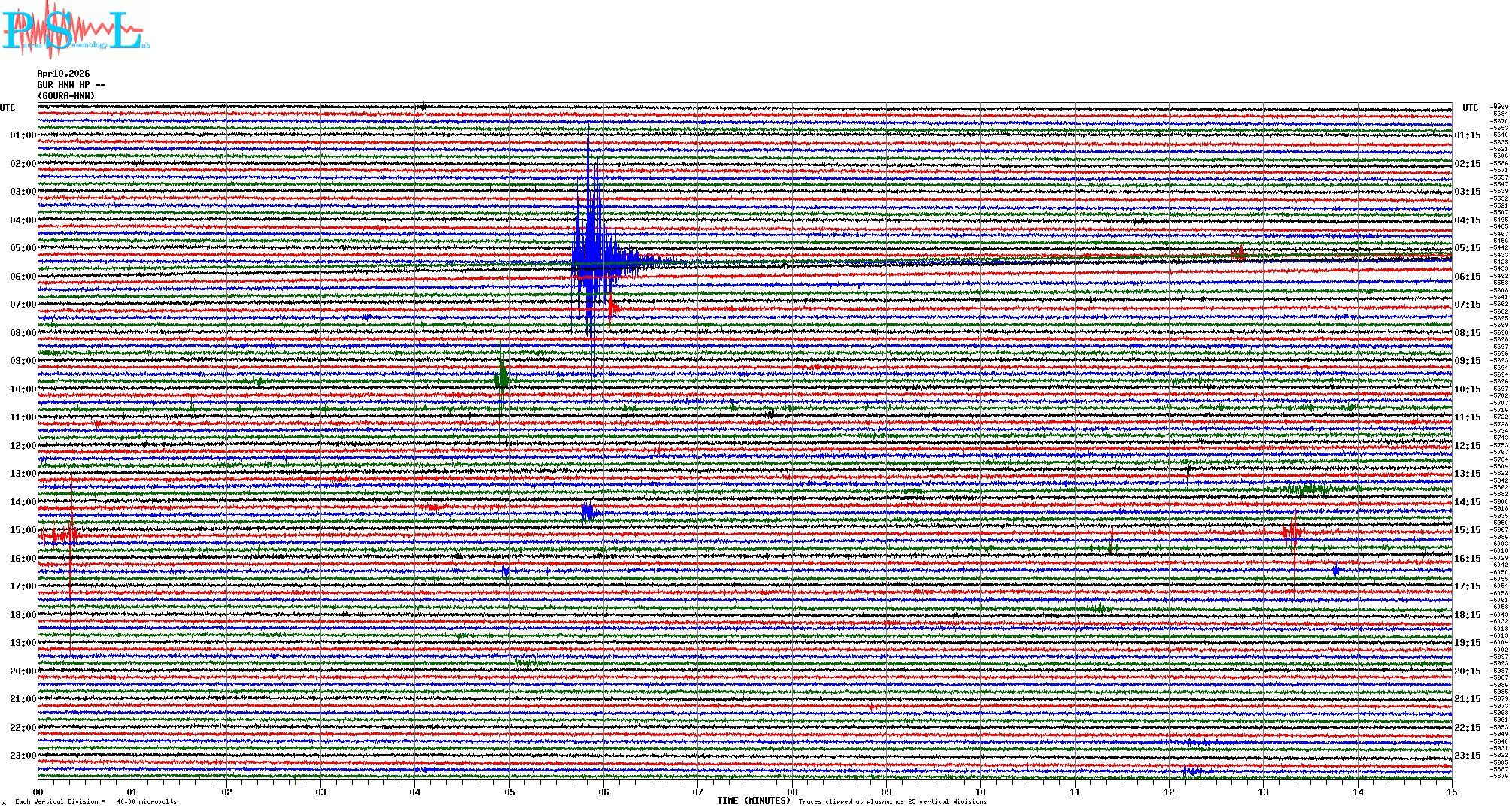Click the 01:15 time label on right

point(1467,136)
